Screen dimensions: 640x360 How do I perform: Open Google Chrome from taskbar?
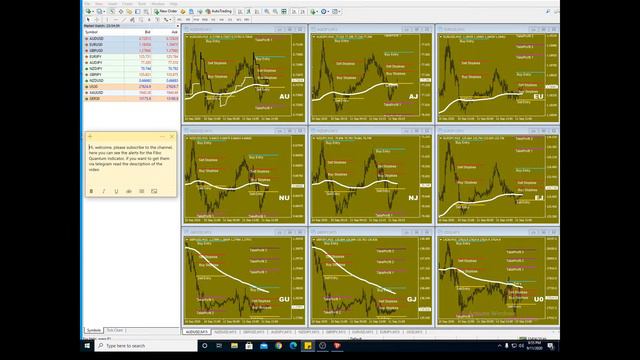(x=278, y=346)
